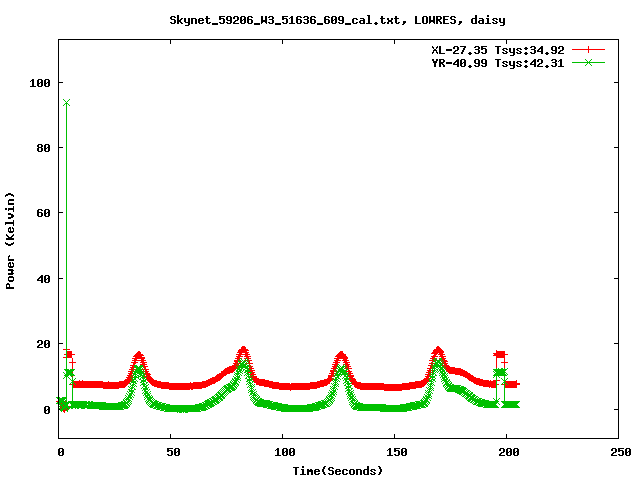Click the Time(Seconds) x-axis label
Image resolution: width=640 pixels, height=480 pixels.
338,471
